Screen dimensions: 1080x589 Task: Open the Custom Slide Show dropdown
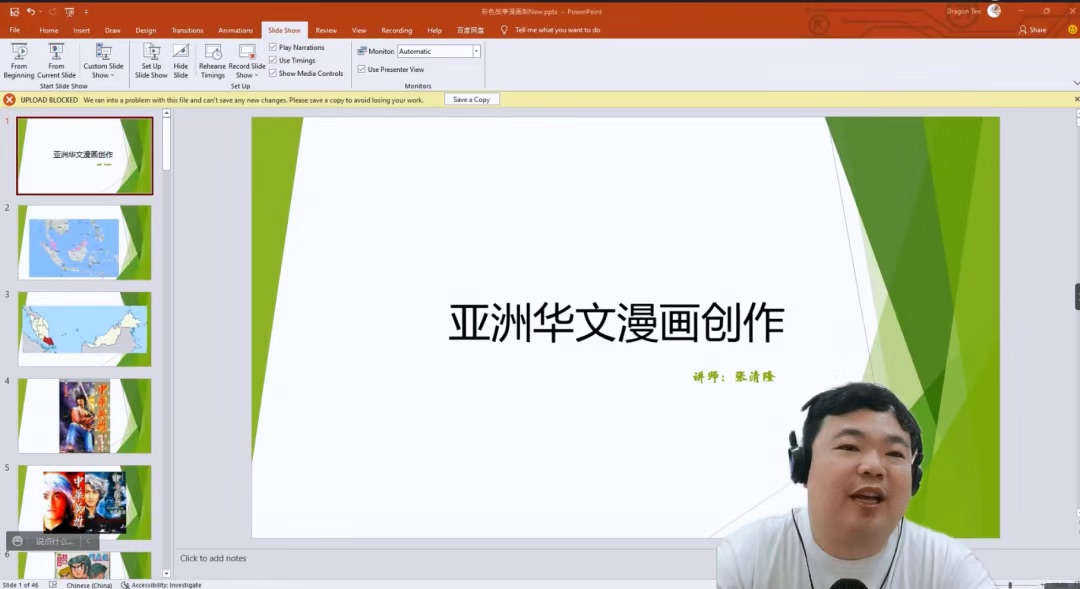(x=103, y=61)
